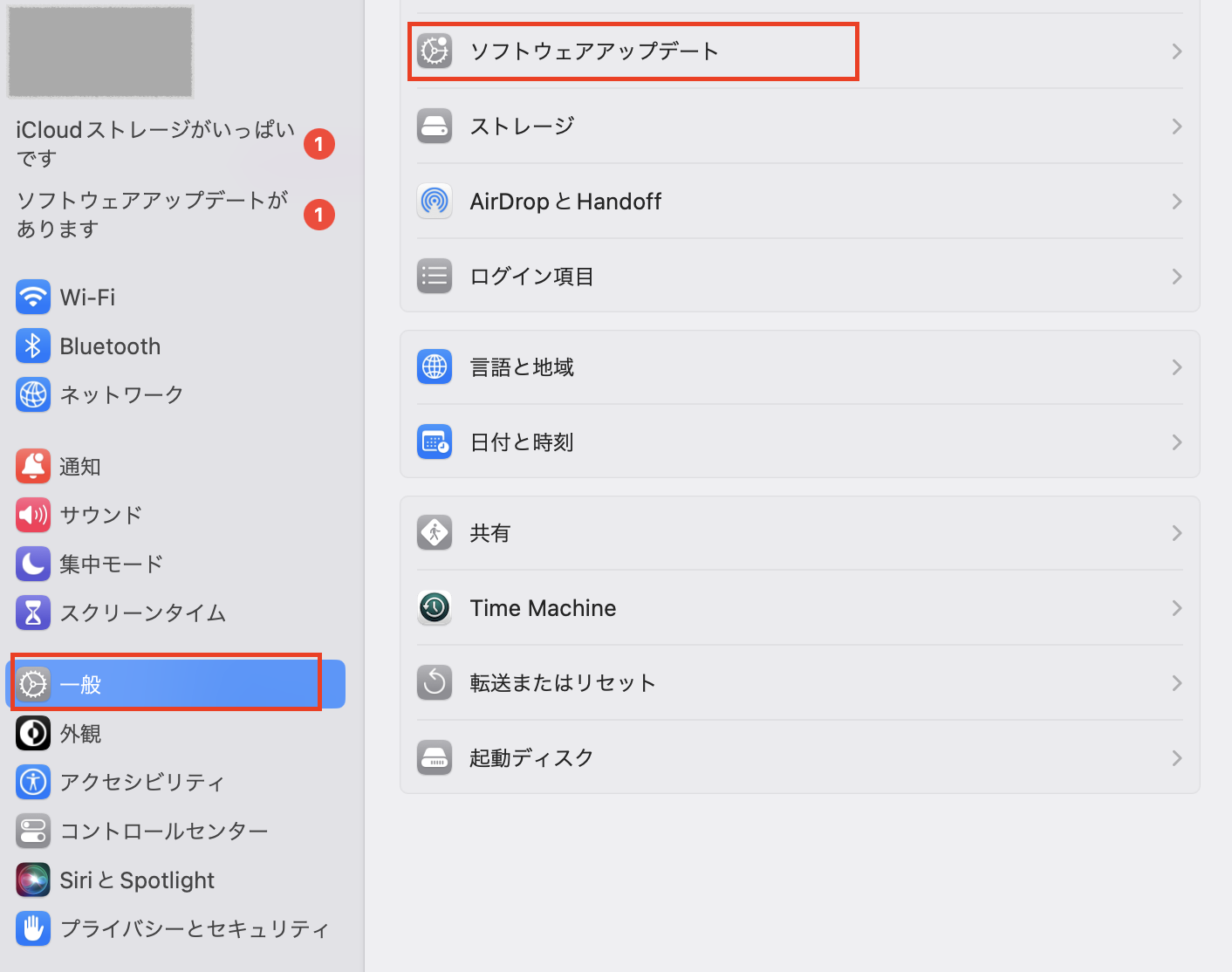Expand the 日付と時刻 row chevron
This screenshot has height=972, width=1232.
pos(1177,442)
